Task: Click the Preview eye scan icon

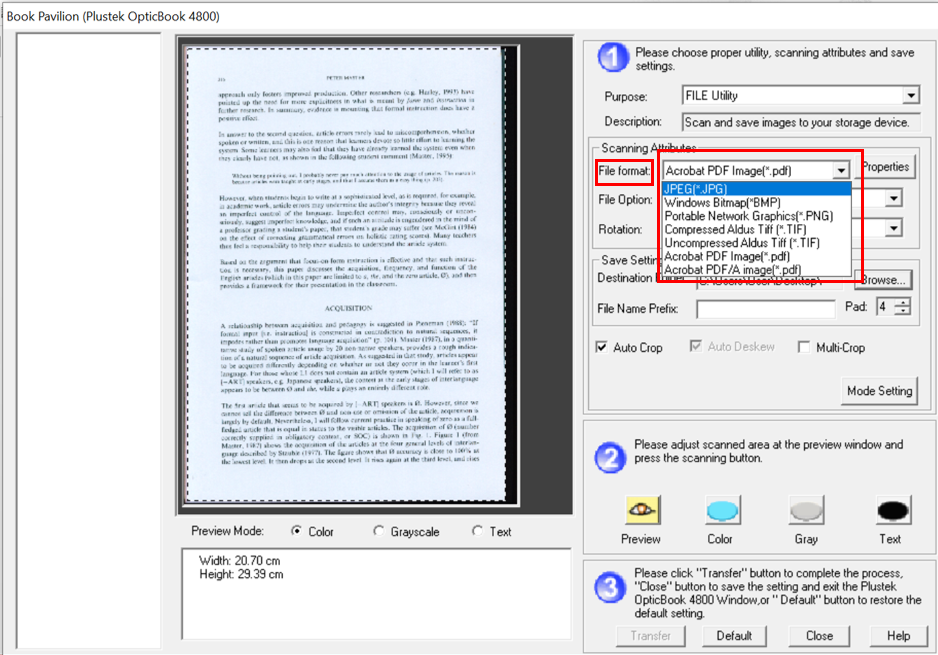Action: coord(640,511)
